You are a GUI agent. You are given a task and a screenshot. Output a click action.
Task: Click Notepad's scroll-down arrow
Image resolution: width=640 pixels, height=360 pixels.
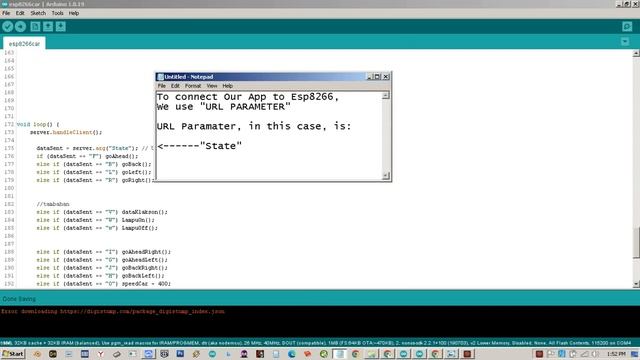pos(386,176)
